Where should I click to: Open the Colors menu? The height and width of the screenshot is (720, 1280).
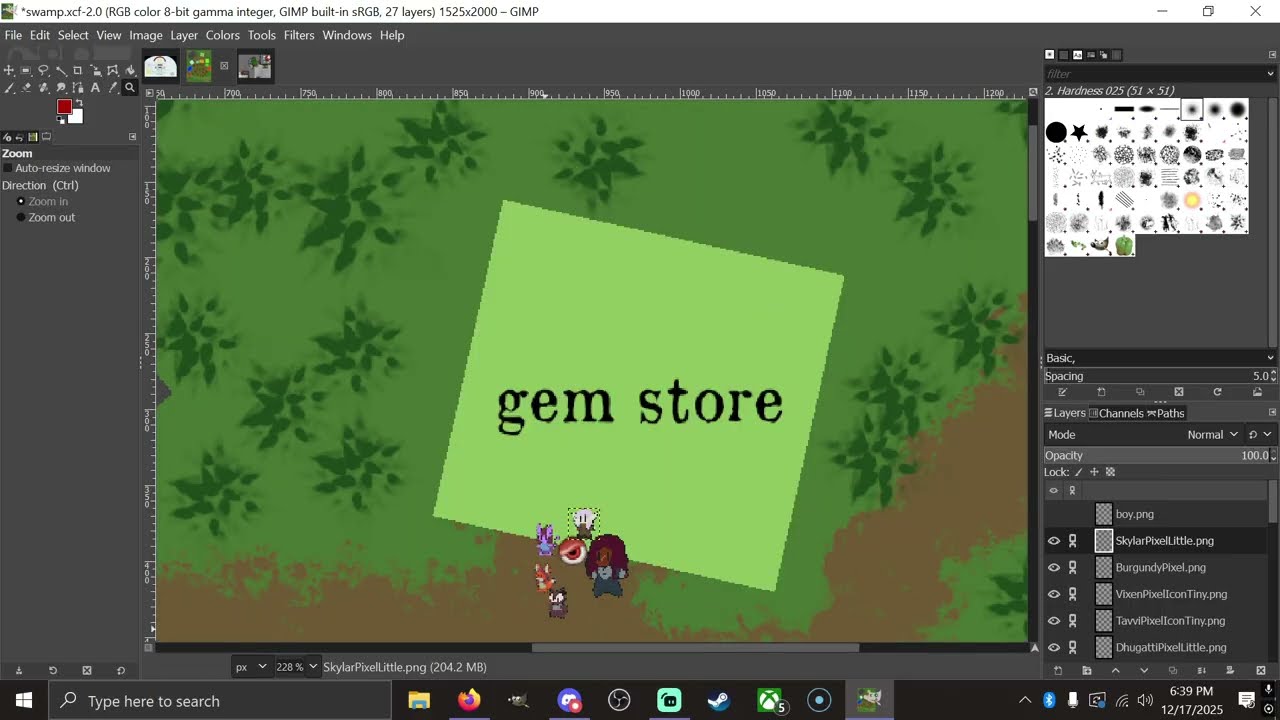click(x=223, y=35)
